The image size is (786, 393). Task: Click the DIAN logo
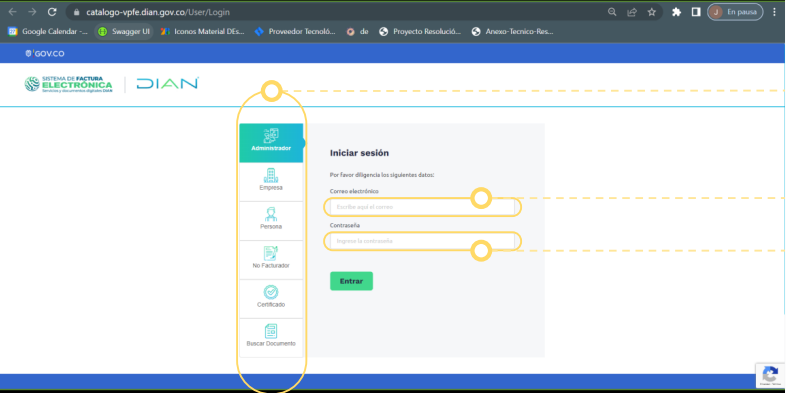tap(167, 84)
